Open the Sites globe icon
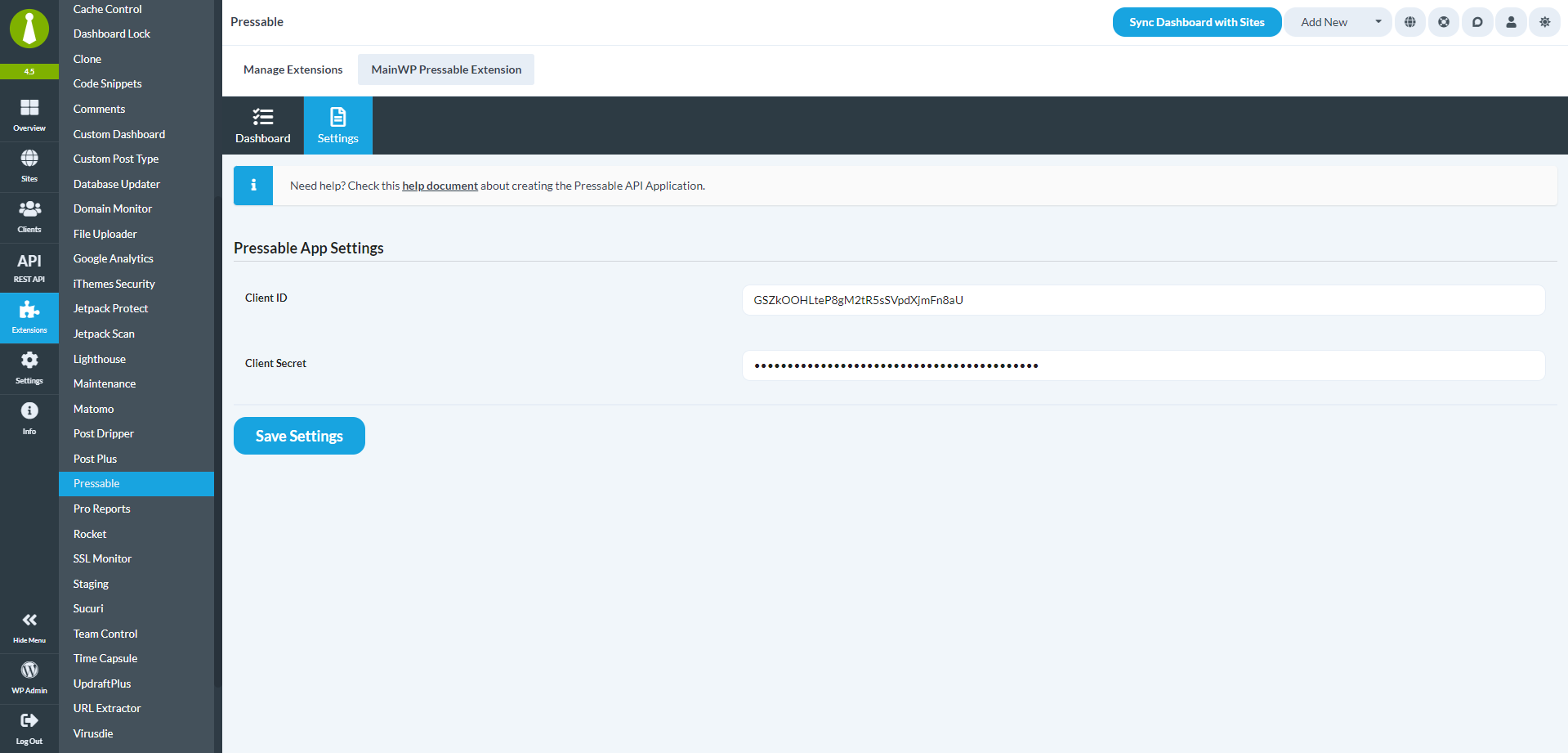Viewport: 1568px width, 753px height. tap(29, 158)
